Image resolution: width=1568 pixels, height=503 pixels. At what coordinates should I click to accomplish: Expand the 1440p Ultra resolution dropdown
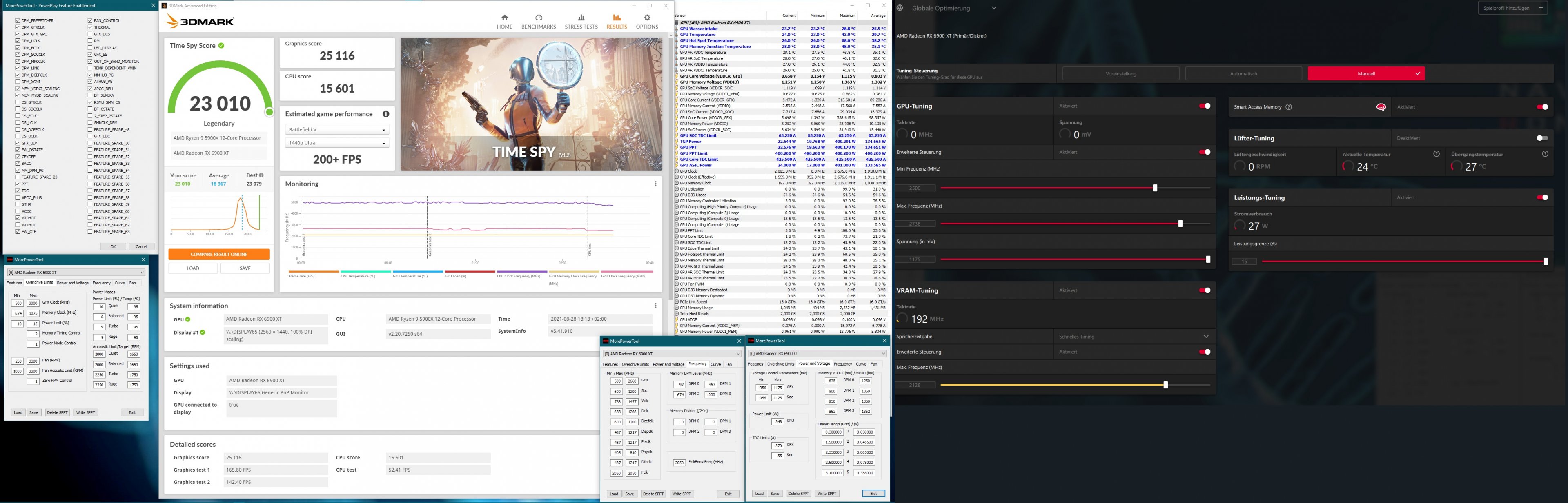coord(336,143)
